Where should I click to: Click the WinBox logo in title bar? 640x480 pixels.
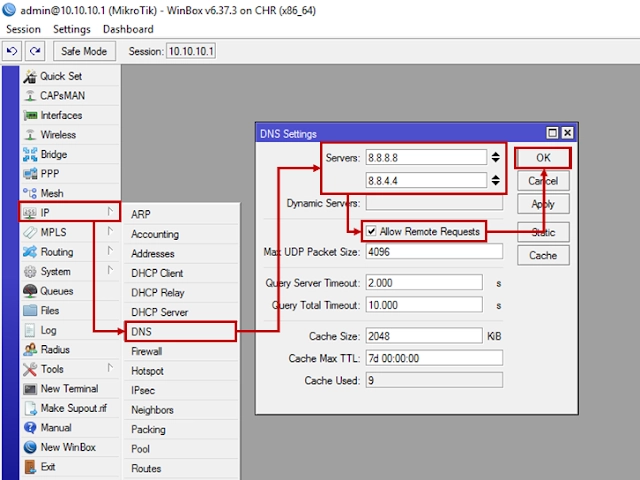(x=9, y=10)
